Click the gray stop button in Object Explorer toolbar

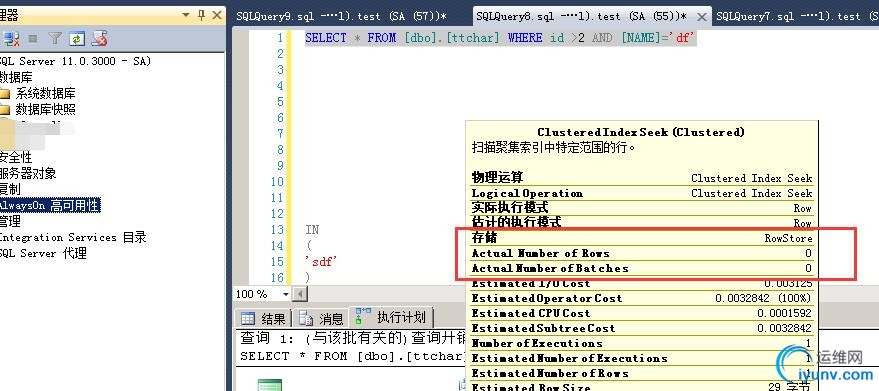pos(33,39)
